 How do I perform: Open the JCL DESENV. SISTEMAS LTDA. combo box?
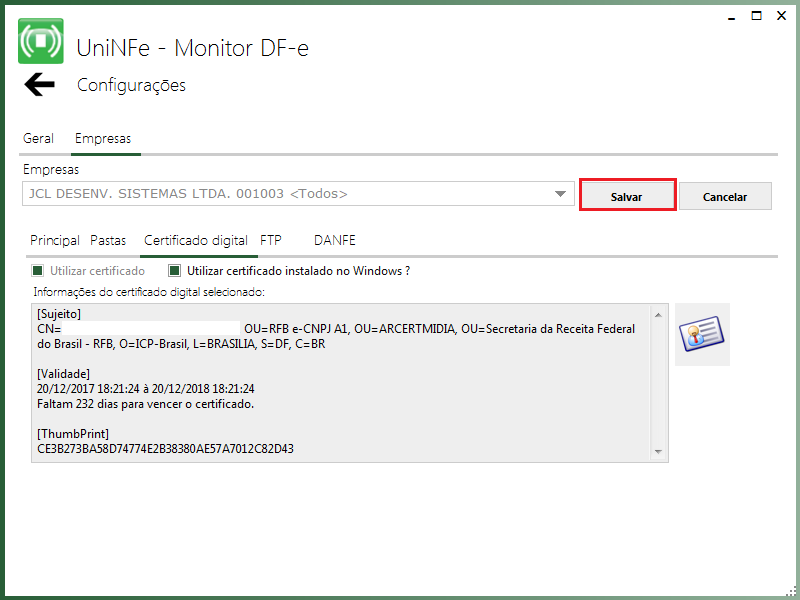point(298,194)
